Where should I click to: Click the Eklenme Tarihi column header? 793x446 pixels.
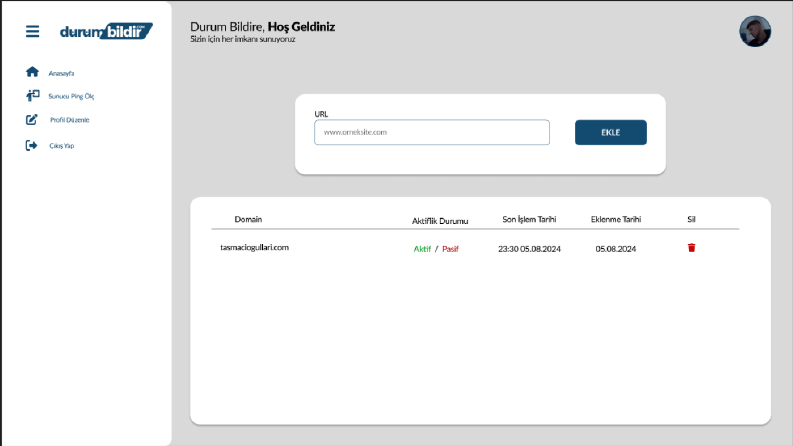pyautogui.click(x=616, y=219)
